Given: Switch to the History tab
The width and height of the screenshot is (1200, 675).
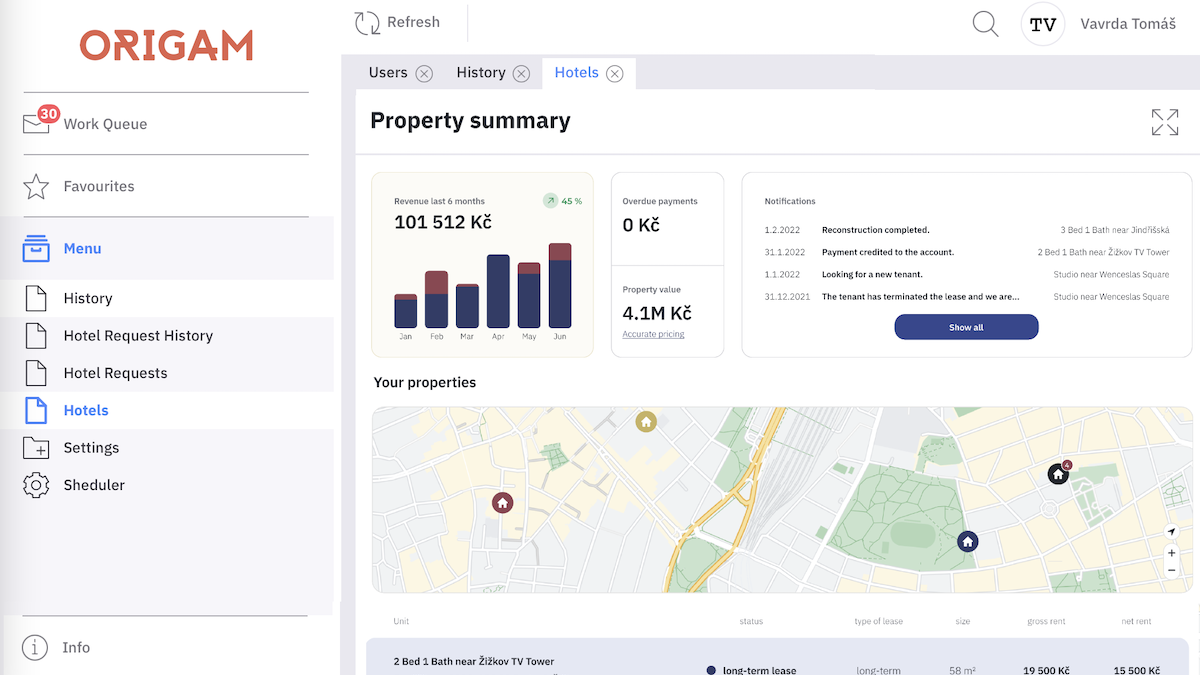Looking at the screenshot, I should (481, 73).
